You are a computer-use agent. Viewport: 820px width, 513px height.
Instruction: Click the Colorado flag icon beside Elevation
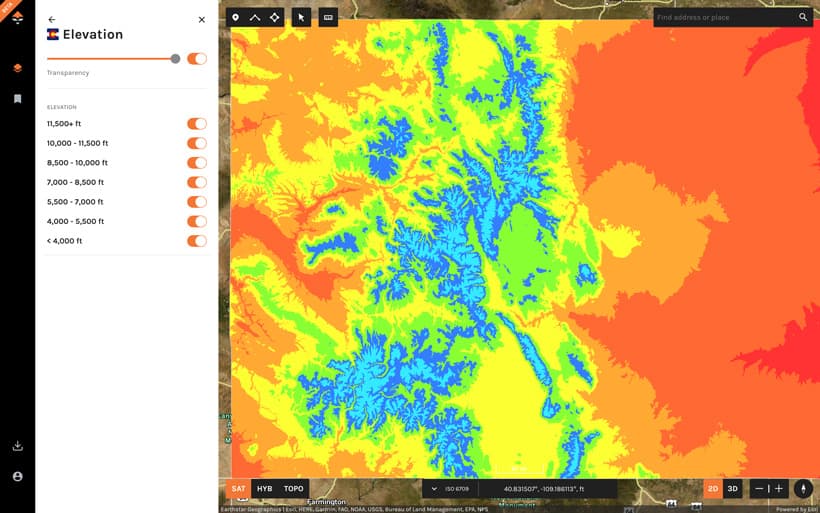pyautogui.click(x=53, y=35)
